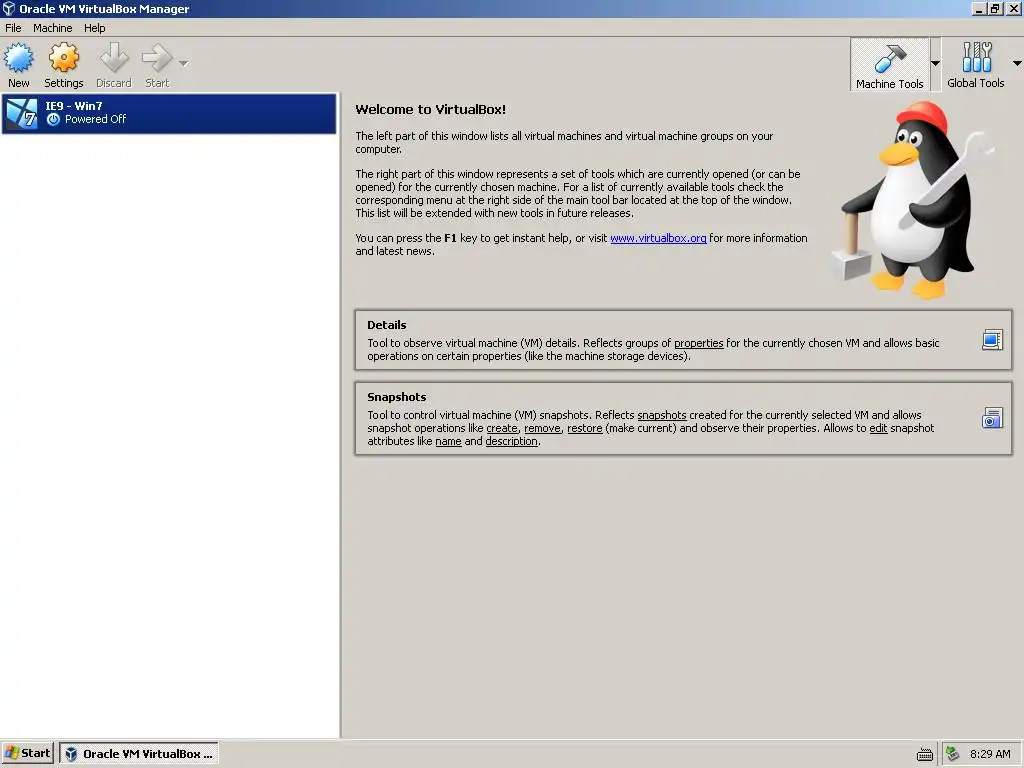Open the Details tool icon
Image resolution: width=1024 pixels, height=768 pixels.
(x=992, y=340)
